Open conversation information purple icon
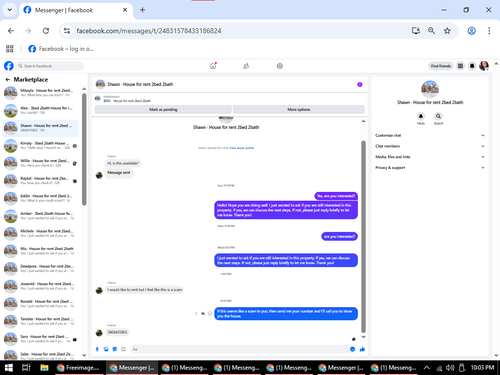The image size is (500, 375). click(x=360, y=84)
